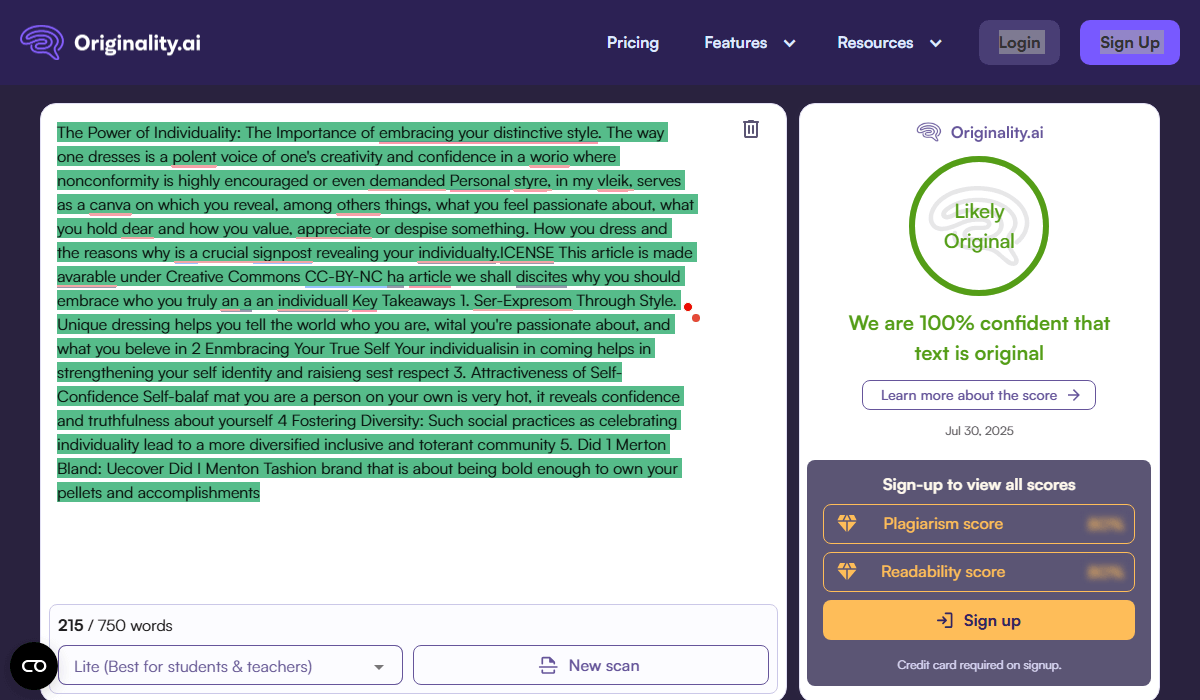Click the Login button
Image resolution: width=1200 pixels, height=700 pixels.
point(1019,42)
